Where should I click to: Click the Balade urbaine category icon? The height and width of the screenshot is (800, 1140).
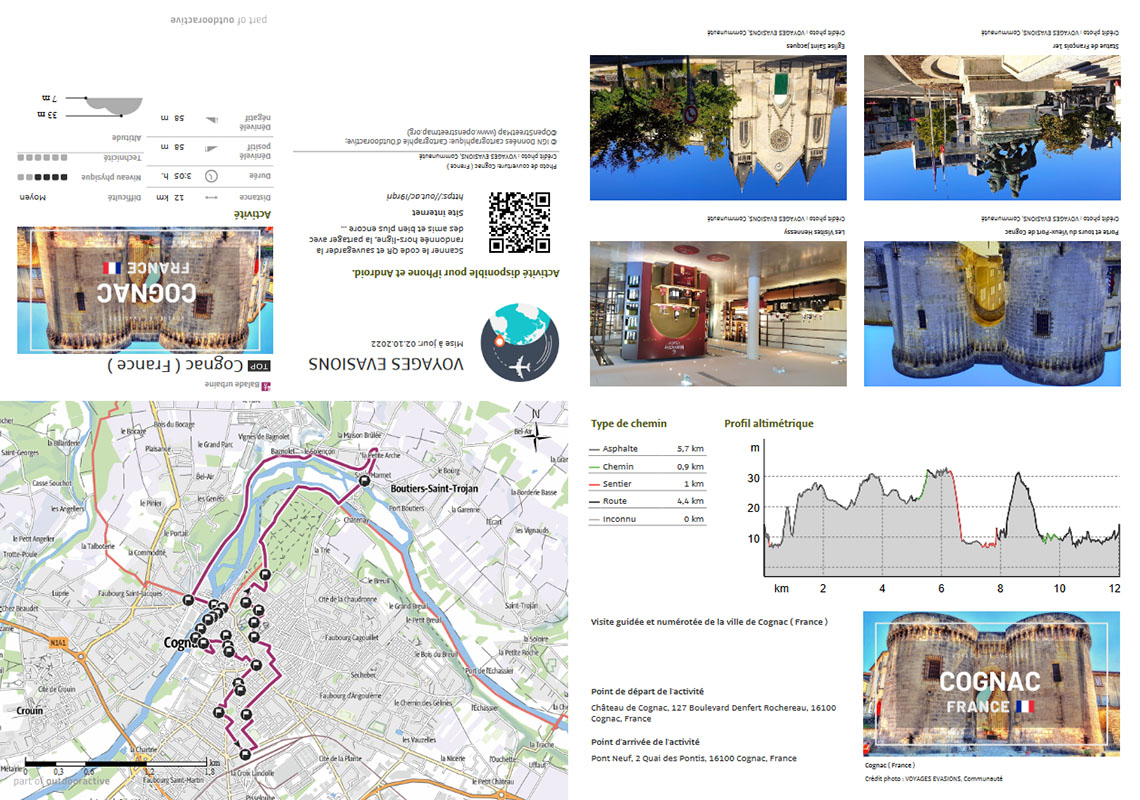pos(265,386)
